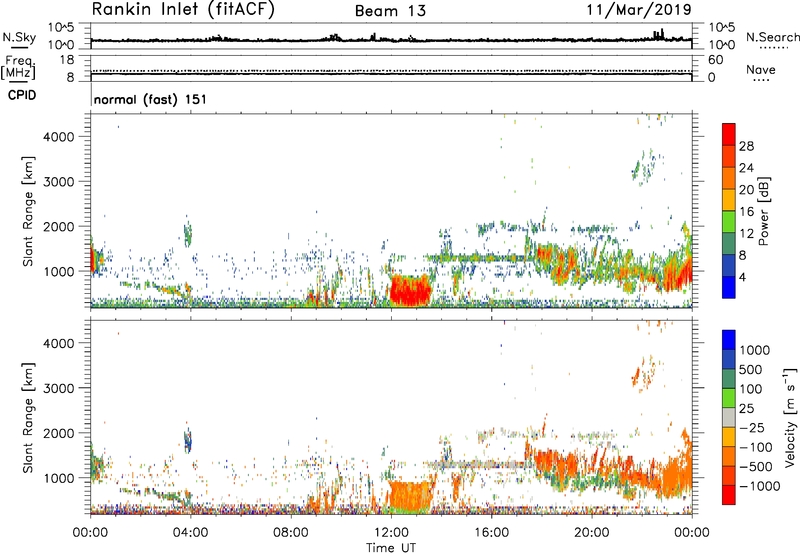Pick the light green Velocity color bar segment
Screen dimensions: 800x554
pyautogui.click(x=729, y=398)
